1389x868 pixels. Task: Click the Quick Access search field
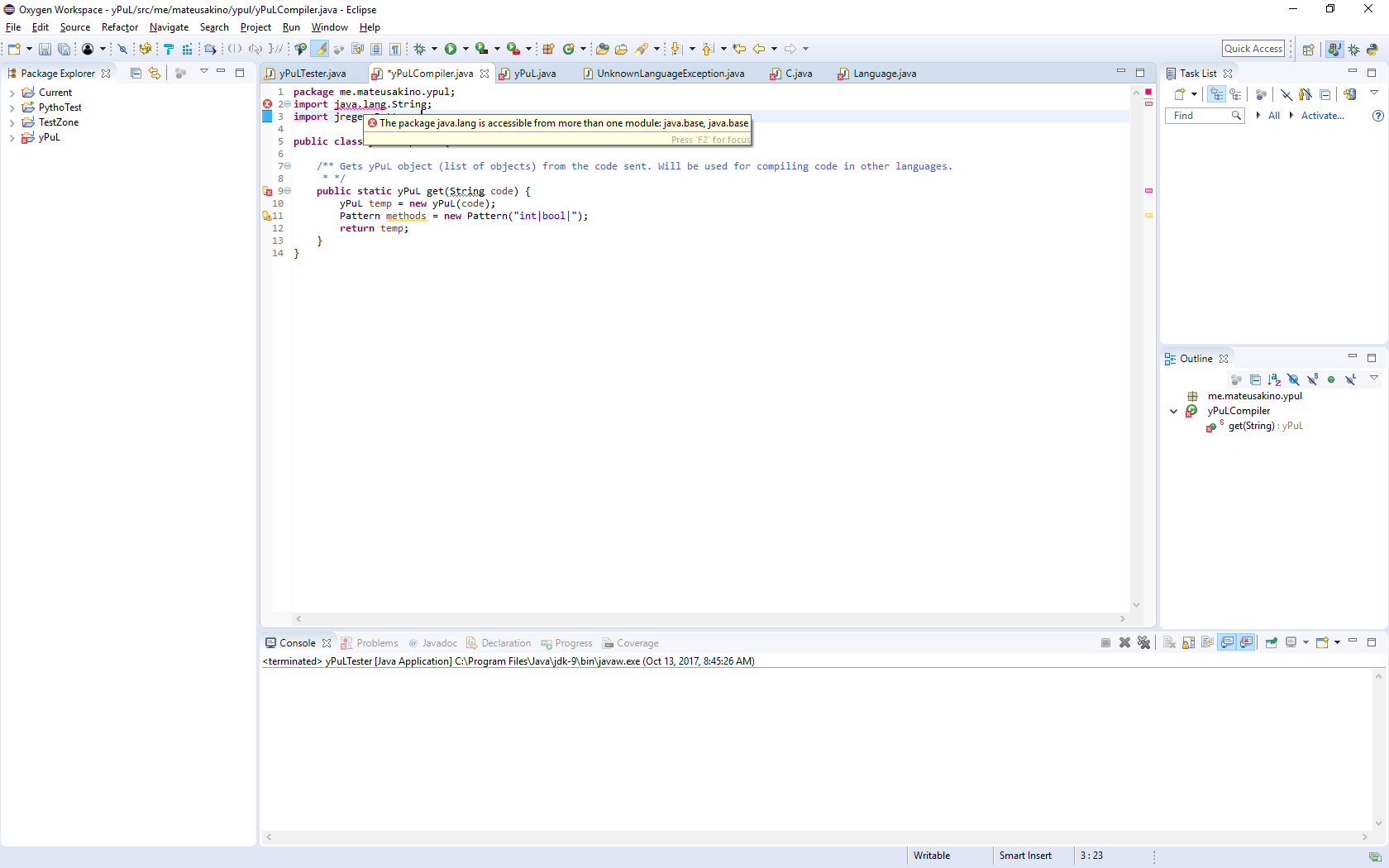click(1253, 49)
